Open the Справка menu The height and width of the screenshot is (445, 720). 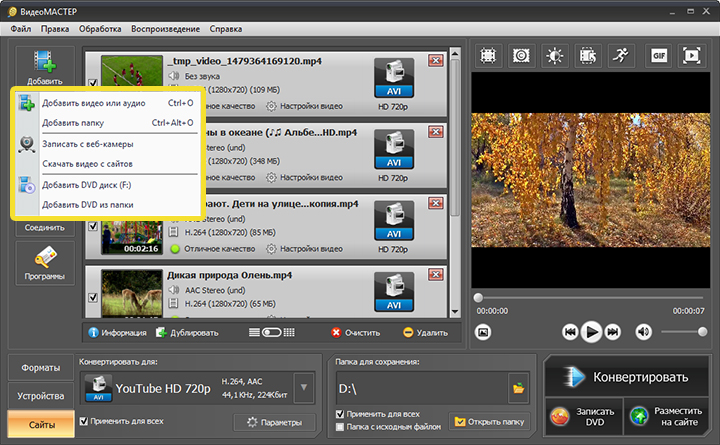coord(225,29)
